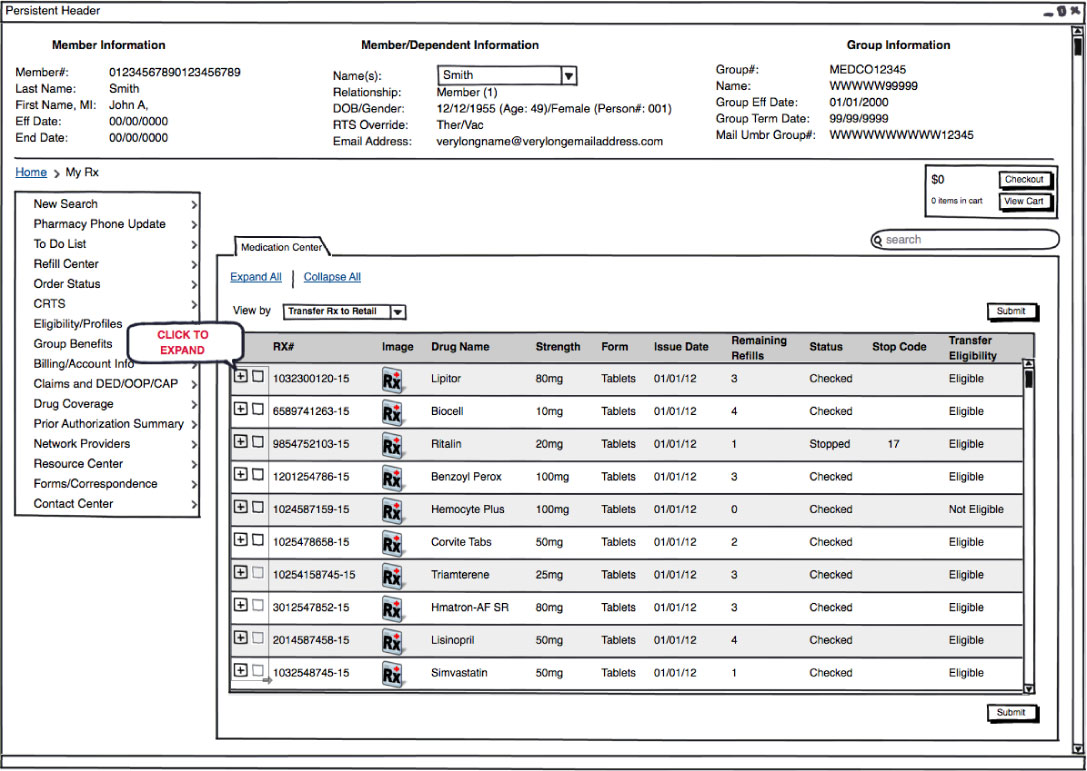Check the box for Lipitor row
1087x771 pixels.
257,376
